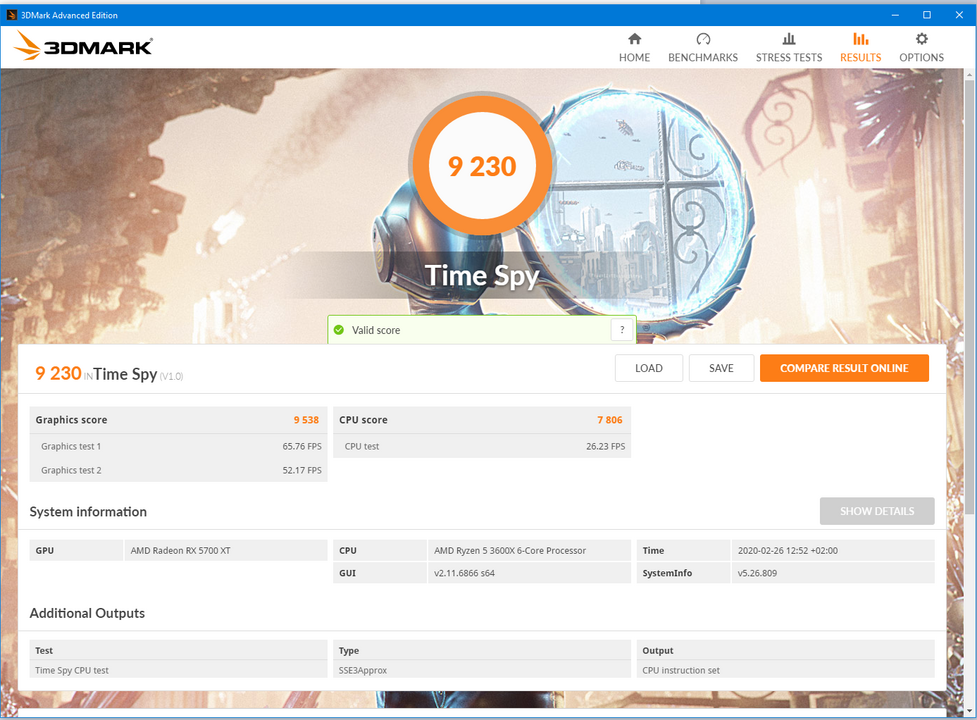
Task: Minimize the 3DMark window
Action: pos(895,15)
